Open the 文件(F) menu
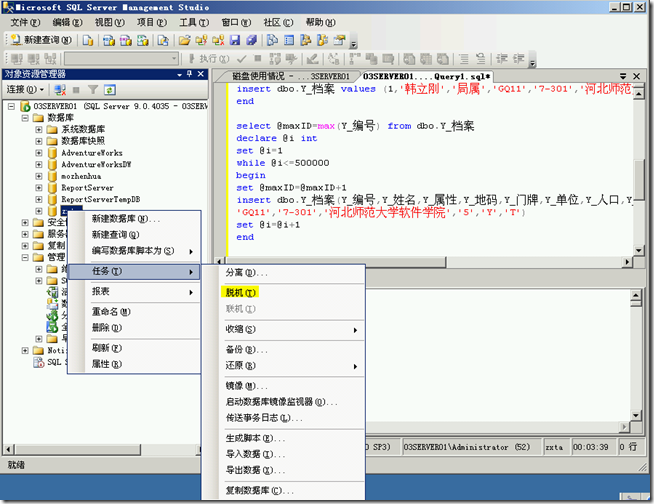 (25, 22)
